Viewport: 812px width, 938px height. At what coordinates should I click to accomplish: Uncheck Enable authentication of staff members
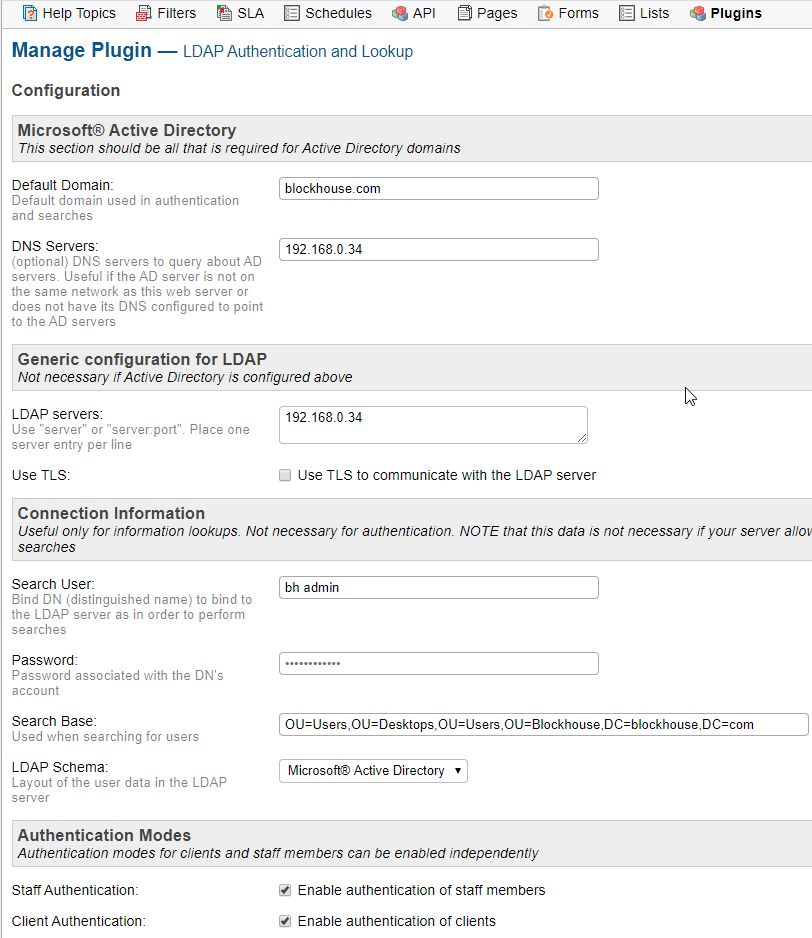(x=285, y=890)
